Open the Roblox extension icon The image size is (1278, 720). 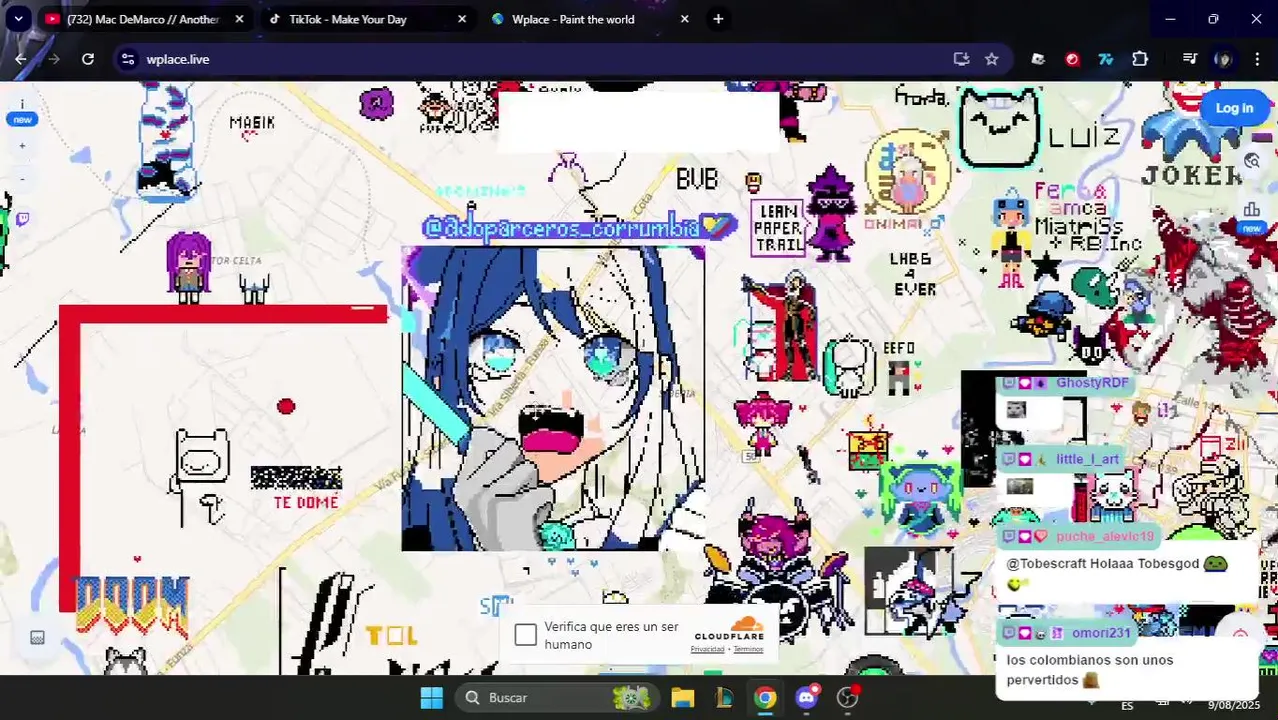1038,59
